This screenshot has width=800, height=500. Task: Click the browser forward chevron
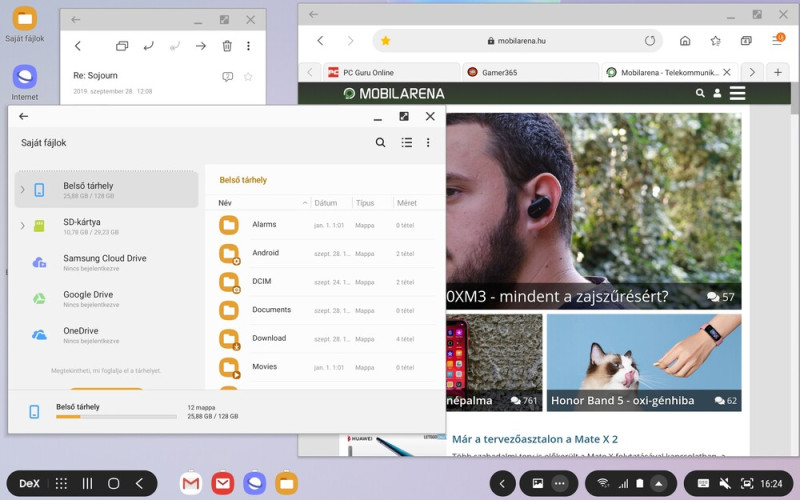pyautogui.click(x=351, y=41)
